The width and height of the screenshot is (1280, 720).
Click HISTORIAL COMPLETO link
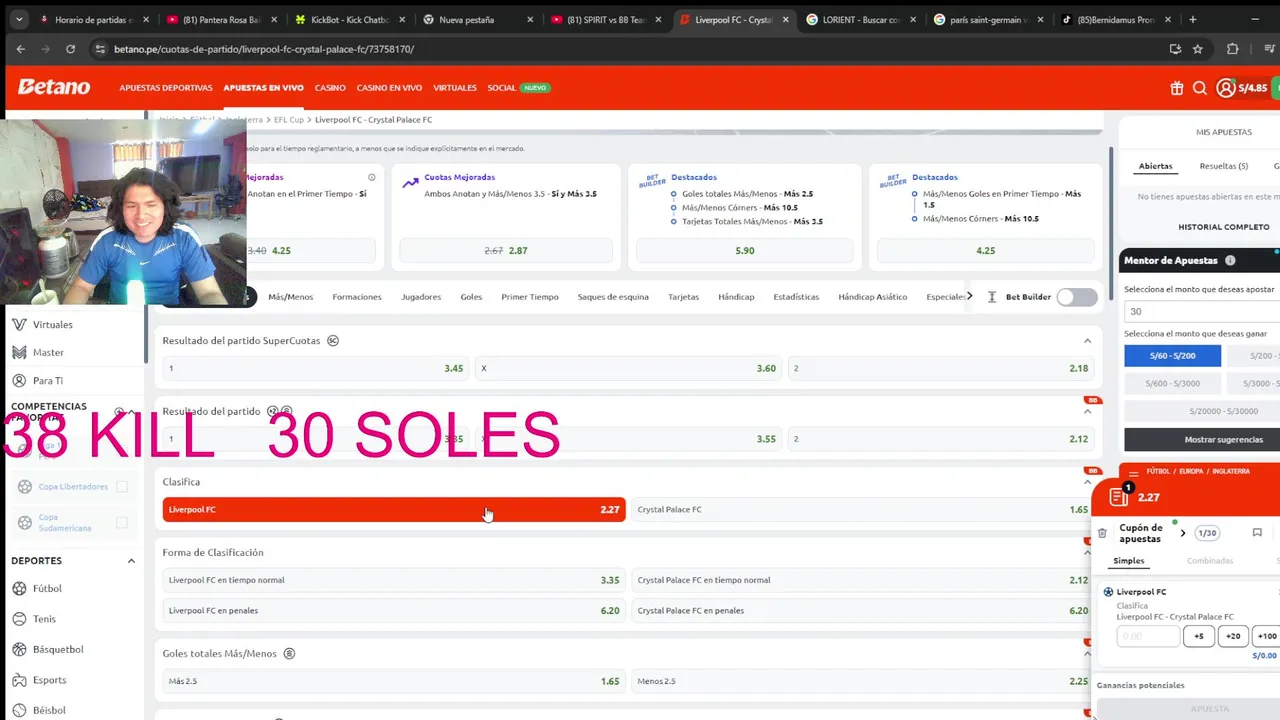point(1224,227)
